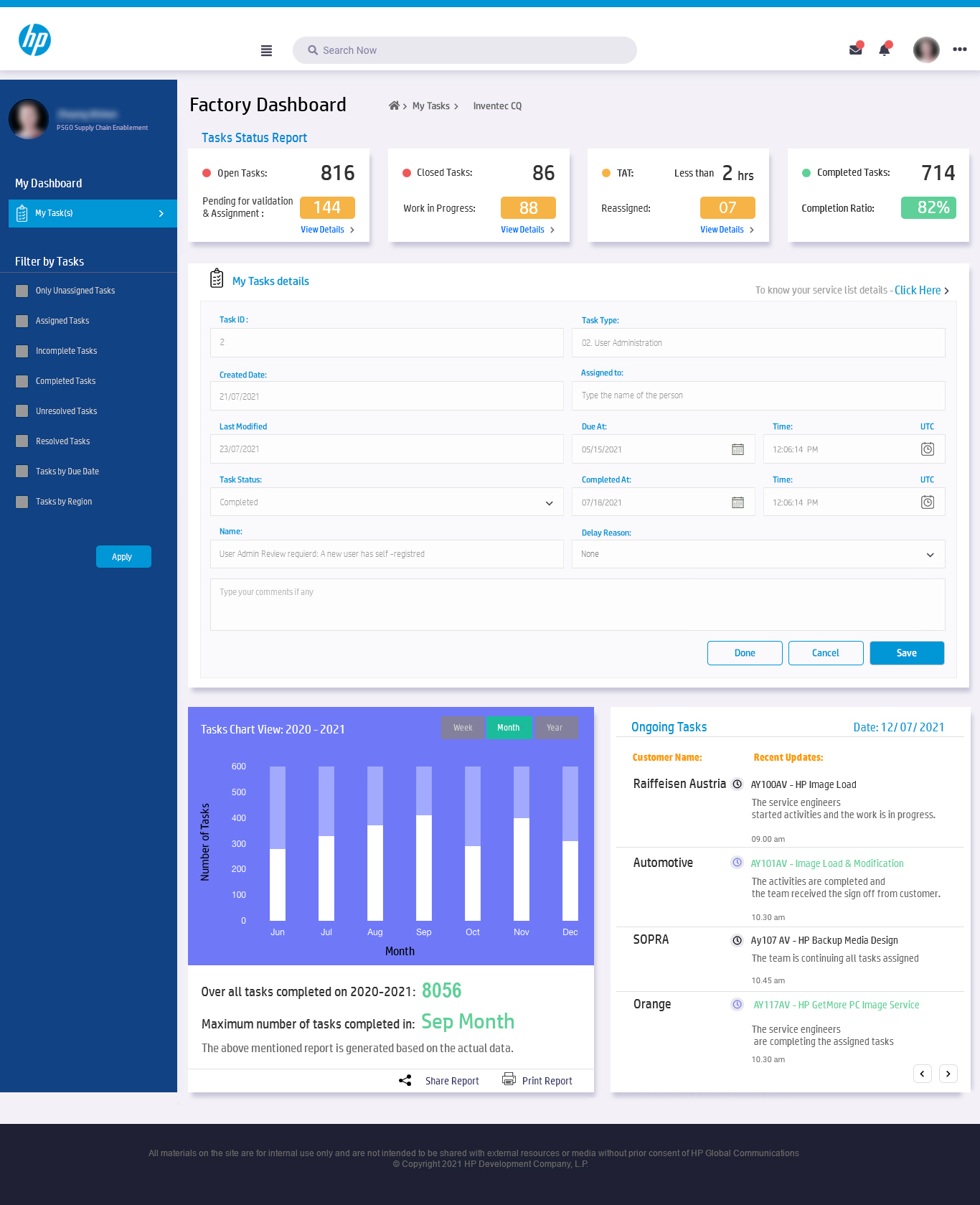Go to home via breadcrumb house icon
This screenshot has height=1205, width=980.
[394, 106]
